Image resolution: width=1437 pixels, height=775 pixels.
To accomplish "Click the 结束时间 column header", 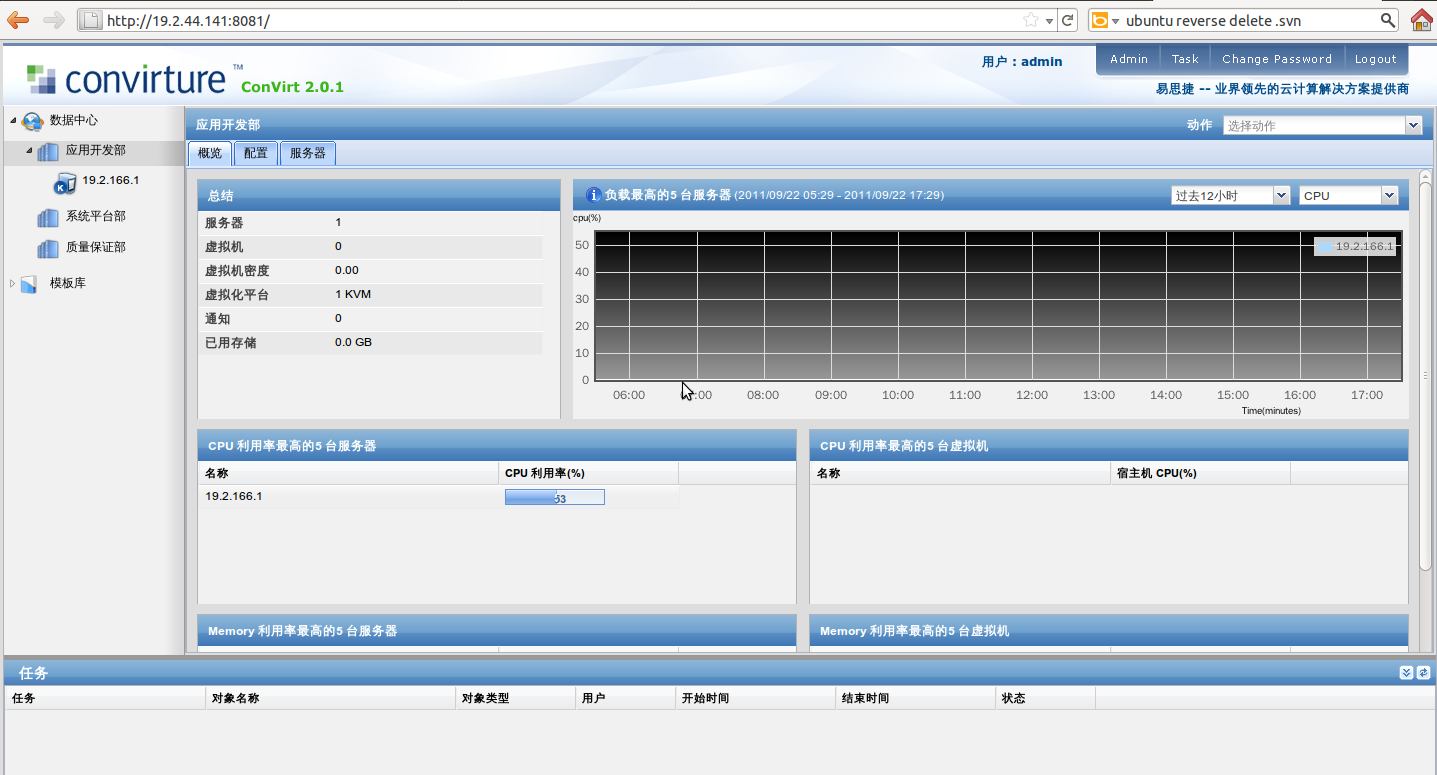I will click(915, 698).
